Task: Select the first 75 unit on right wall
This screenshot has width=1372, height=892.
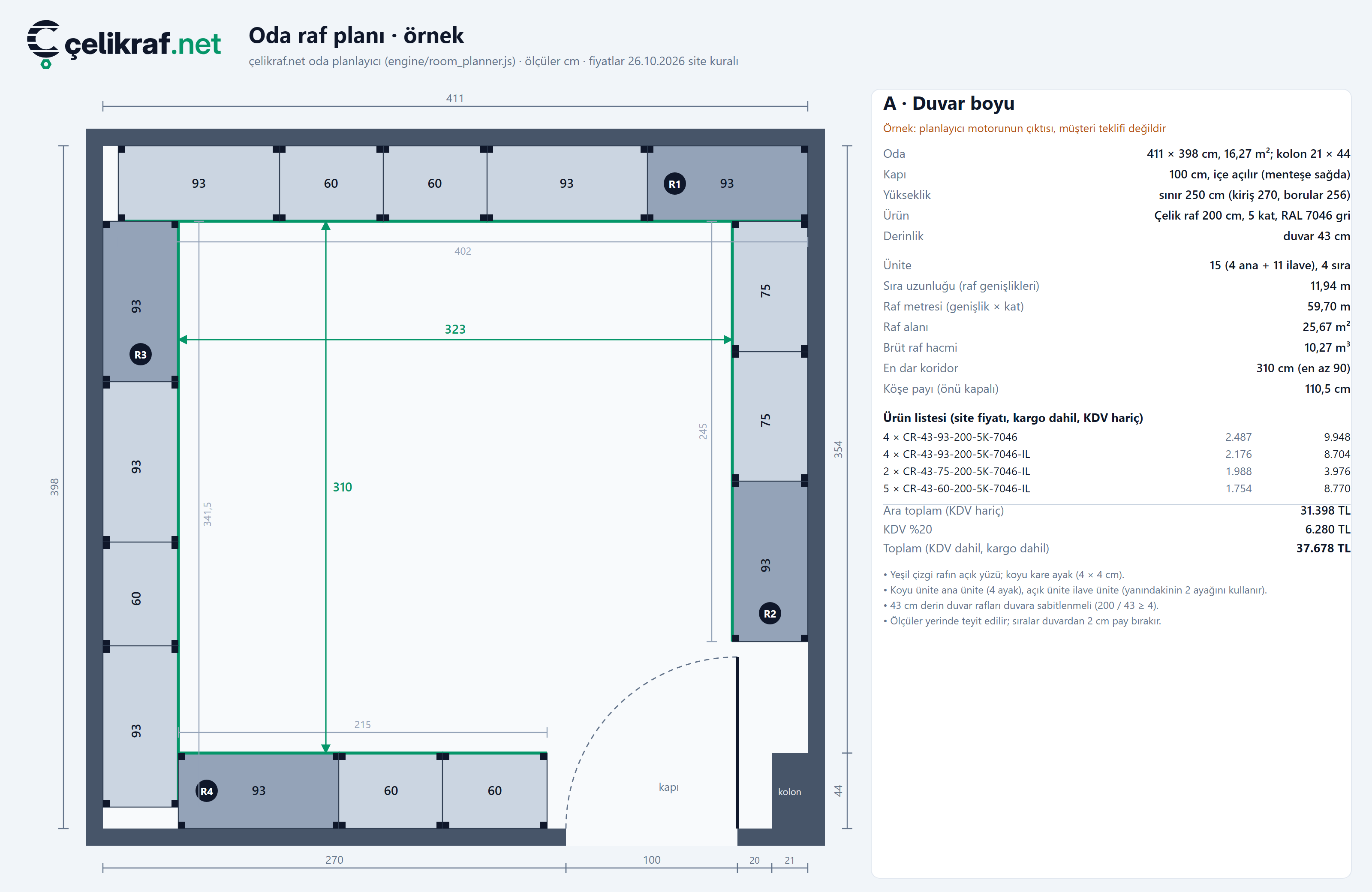Action: click(770, 286)
